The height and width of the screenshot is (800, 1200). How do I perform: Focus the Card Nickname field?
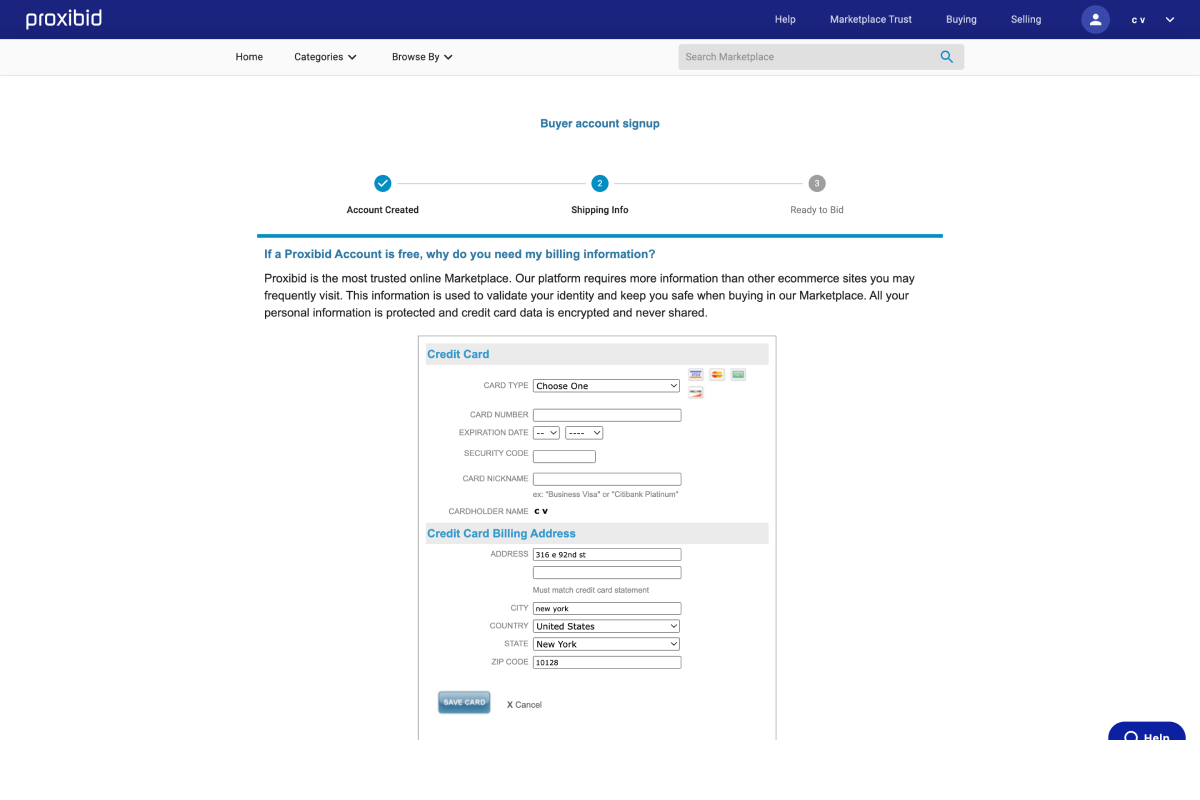click(x=607, y=479)
